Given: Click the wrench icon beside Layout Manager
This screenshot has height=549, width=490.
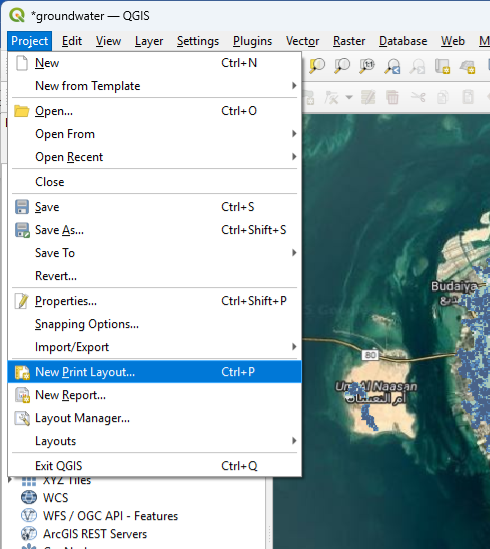Looking at the screenshot, I should [x=22, y=418].
